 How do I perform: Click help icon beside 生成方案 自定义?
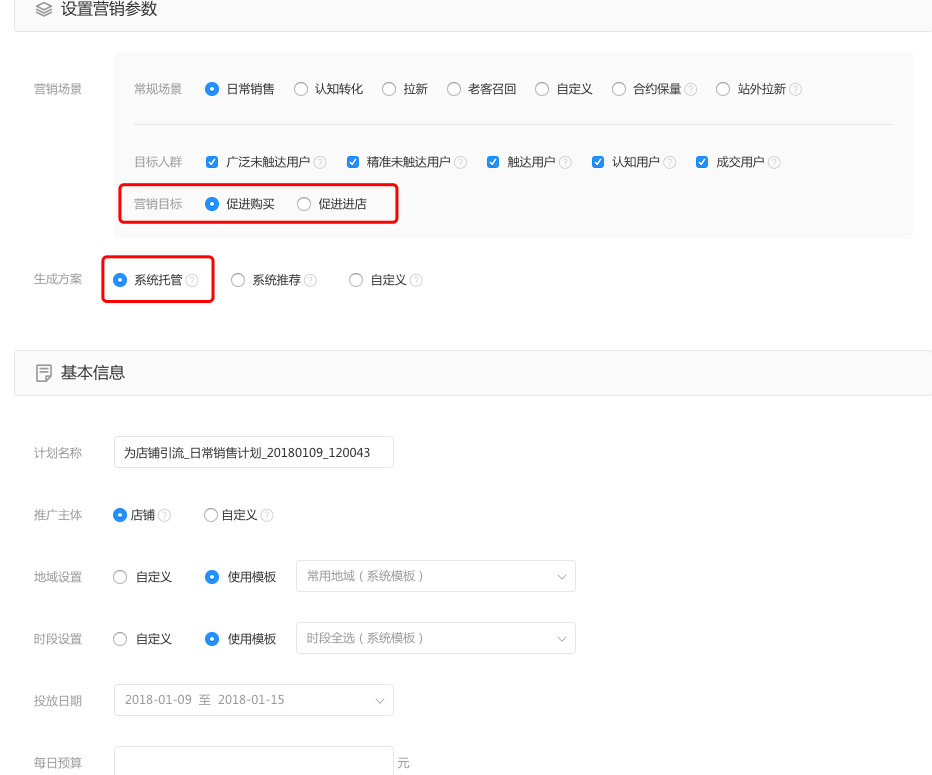[416, 280]
